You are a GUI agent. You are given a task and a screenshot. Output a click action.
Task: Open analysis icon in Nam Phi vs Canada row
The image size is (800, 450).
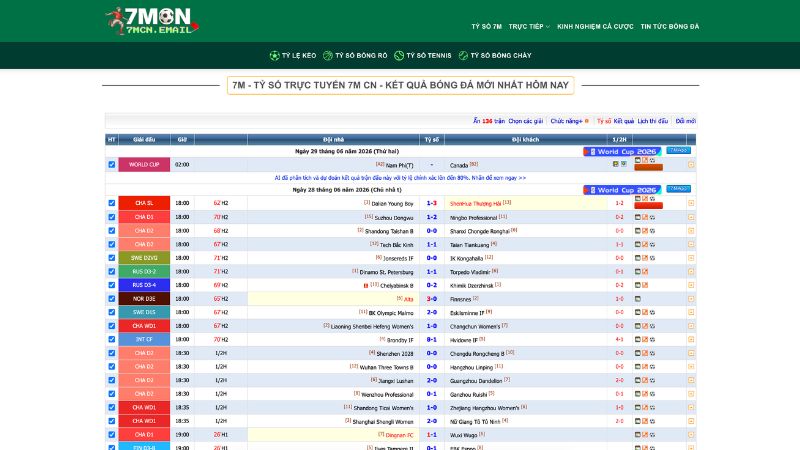(638, 160)
